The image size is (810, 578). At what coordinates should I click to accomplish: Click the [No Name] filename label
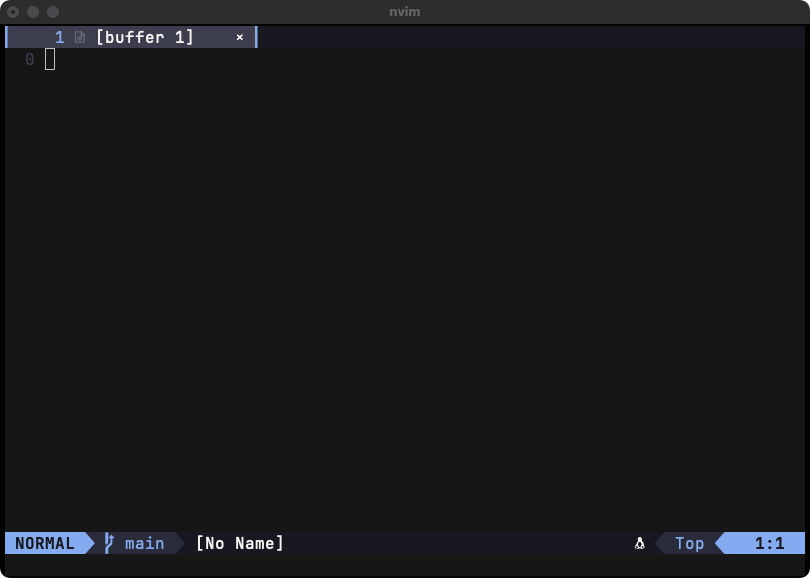(238, 543)
